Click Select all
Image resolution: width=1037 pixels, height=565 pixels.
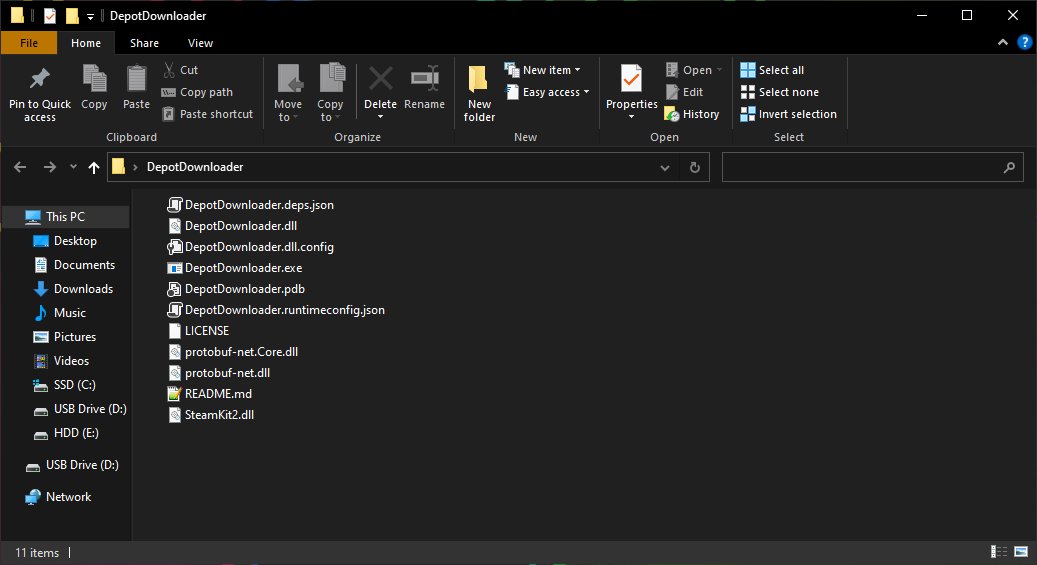pyautogui.click(x=772, y=70)
